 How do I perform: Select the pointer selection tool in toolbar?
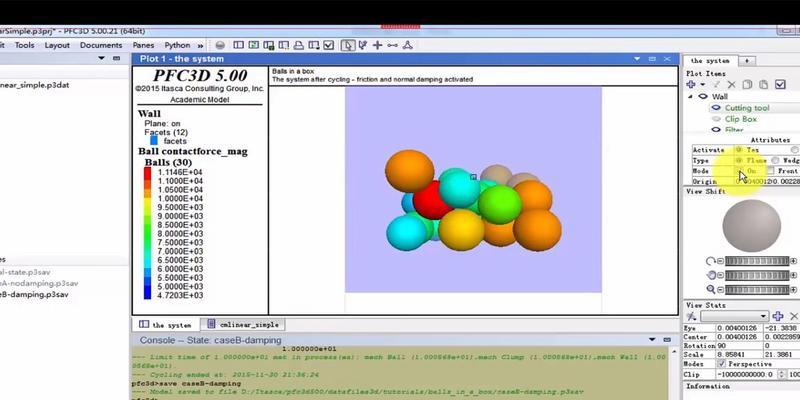pyautogui.click(x=347, y=45)
